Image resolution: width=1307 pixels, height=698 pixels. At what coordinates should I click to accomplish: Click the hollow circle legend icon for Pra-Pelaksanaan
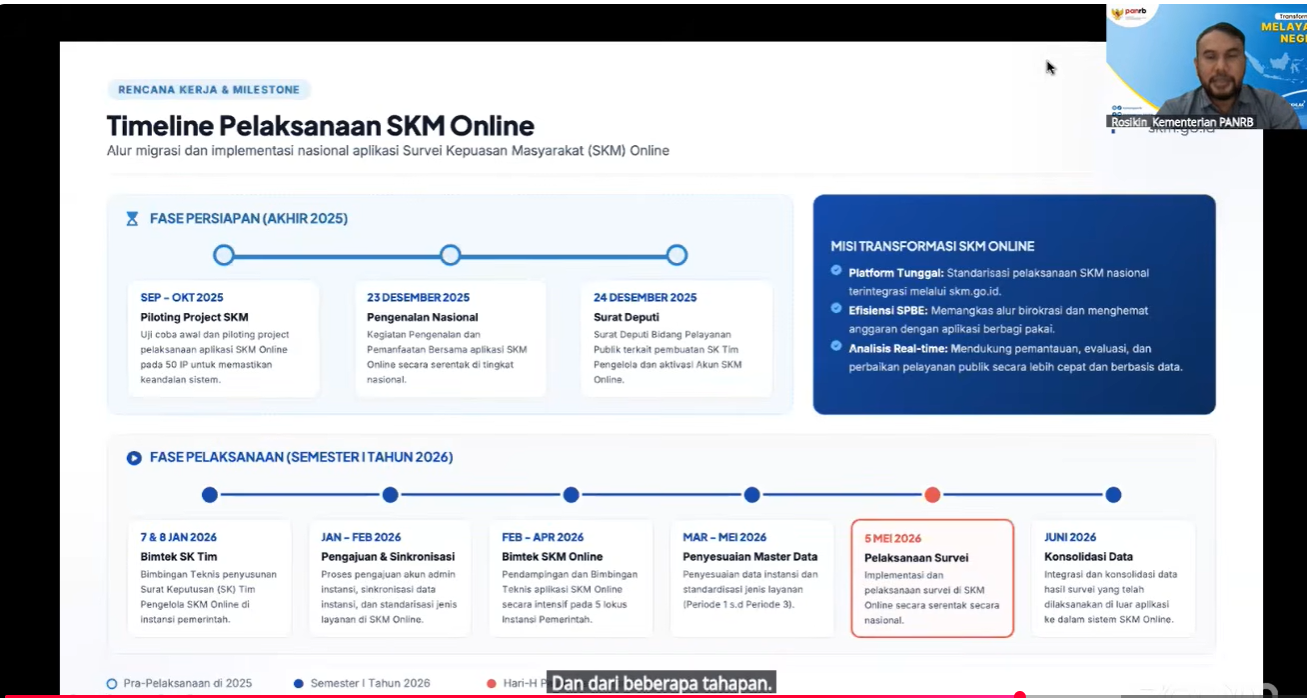point(112,684)
